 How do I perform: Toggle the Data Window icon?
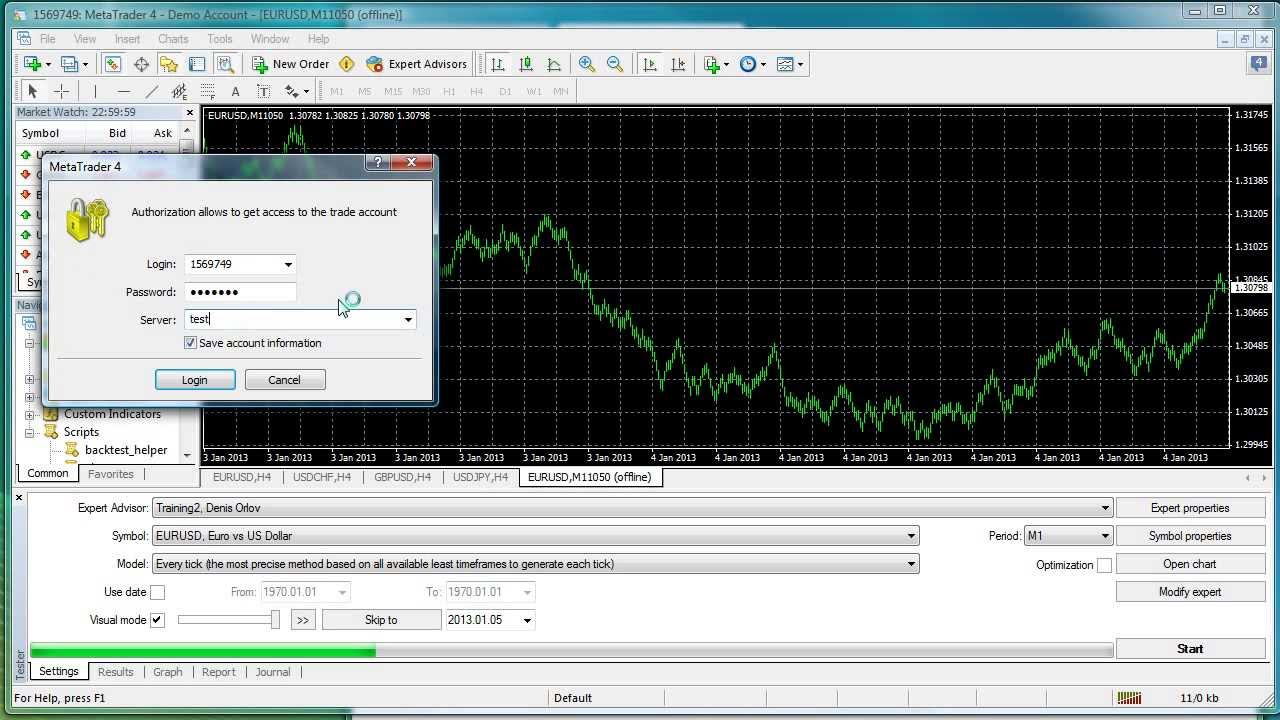[x=141, y=64]
